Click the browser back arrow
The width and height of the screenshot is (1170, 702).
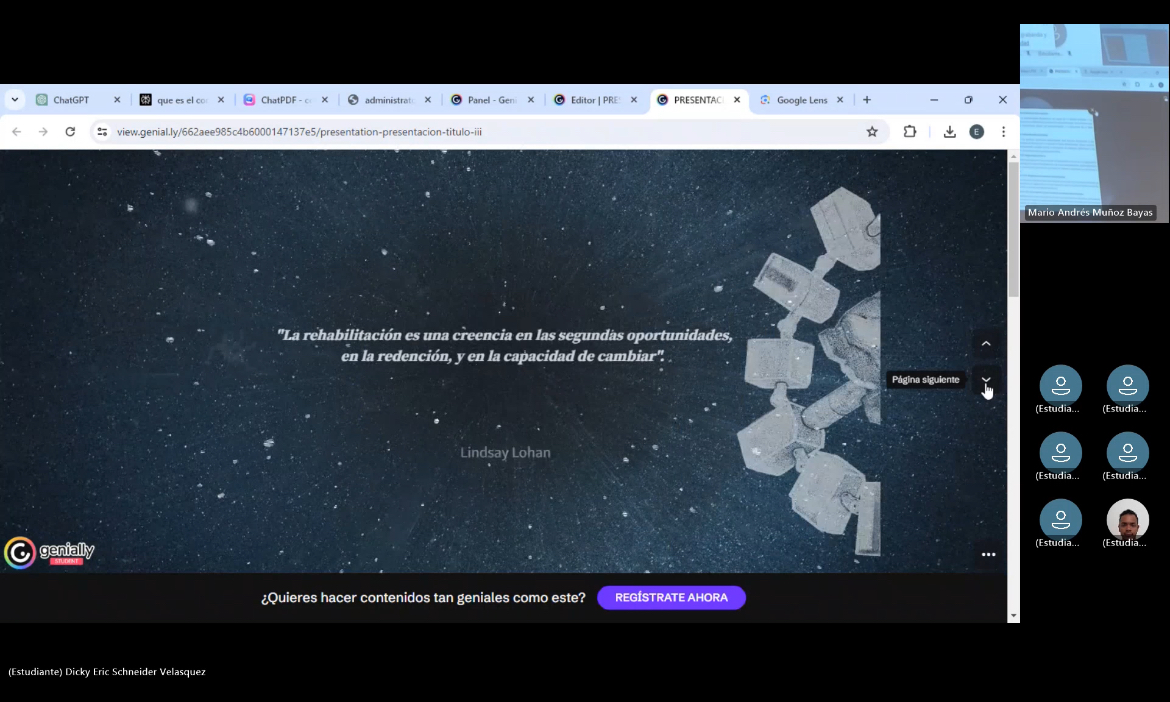16,132
